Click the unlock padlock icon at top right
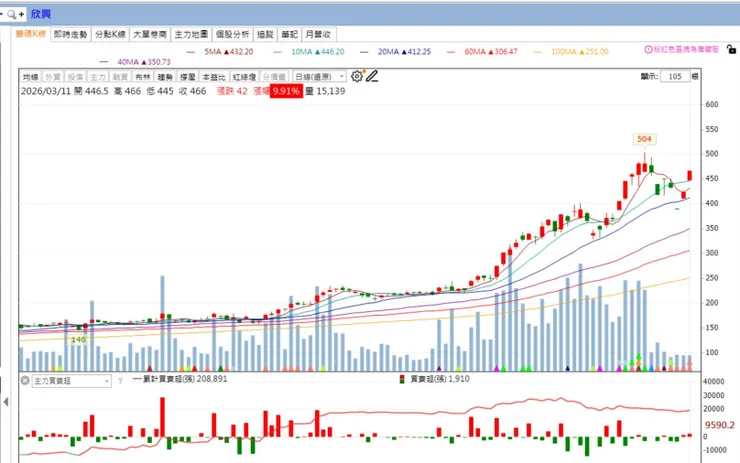This screenshot has height=463, width=740. [731, 49]
